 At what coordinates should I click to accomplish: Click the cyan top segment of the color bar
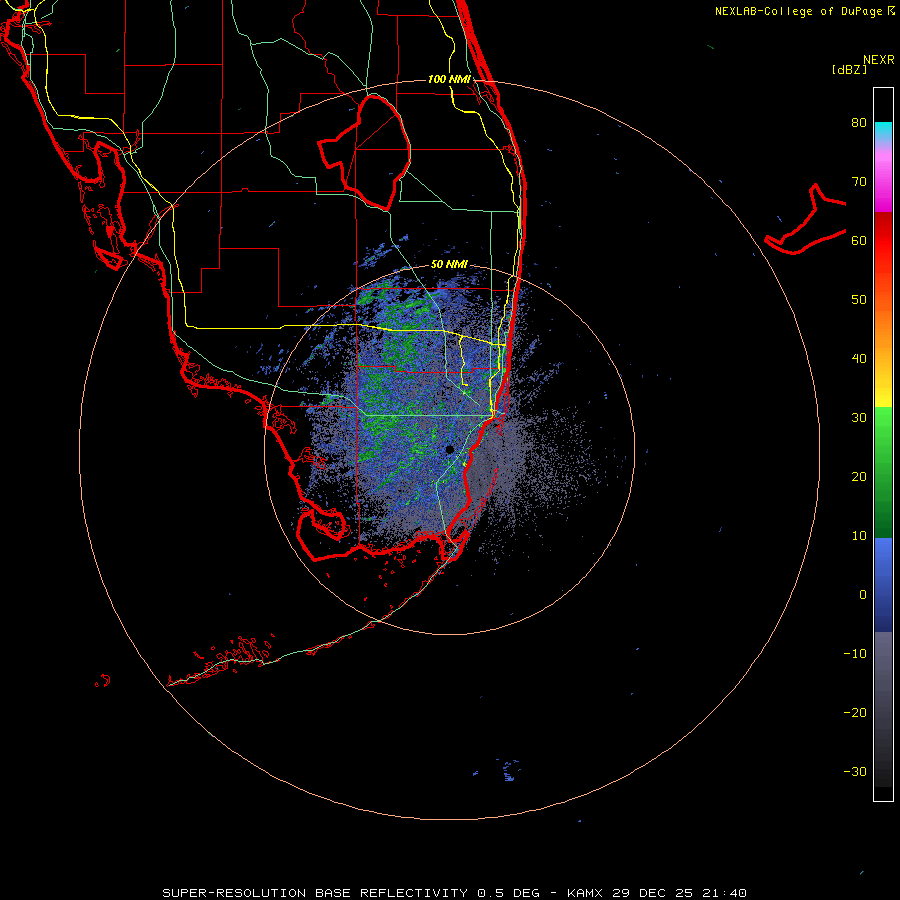(x=883, y=130)
